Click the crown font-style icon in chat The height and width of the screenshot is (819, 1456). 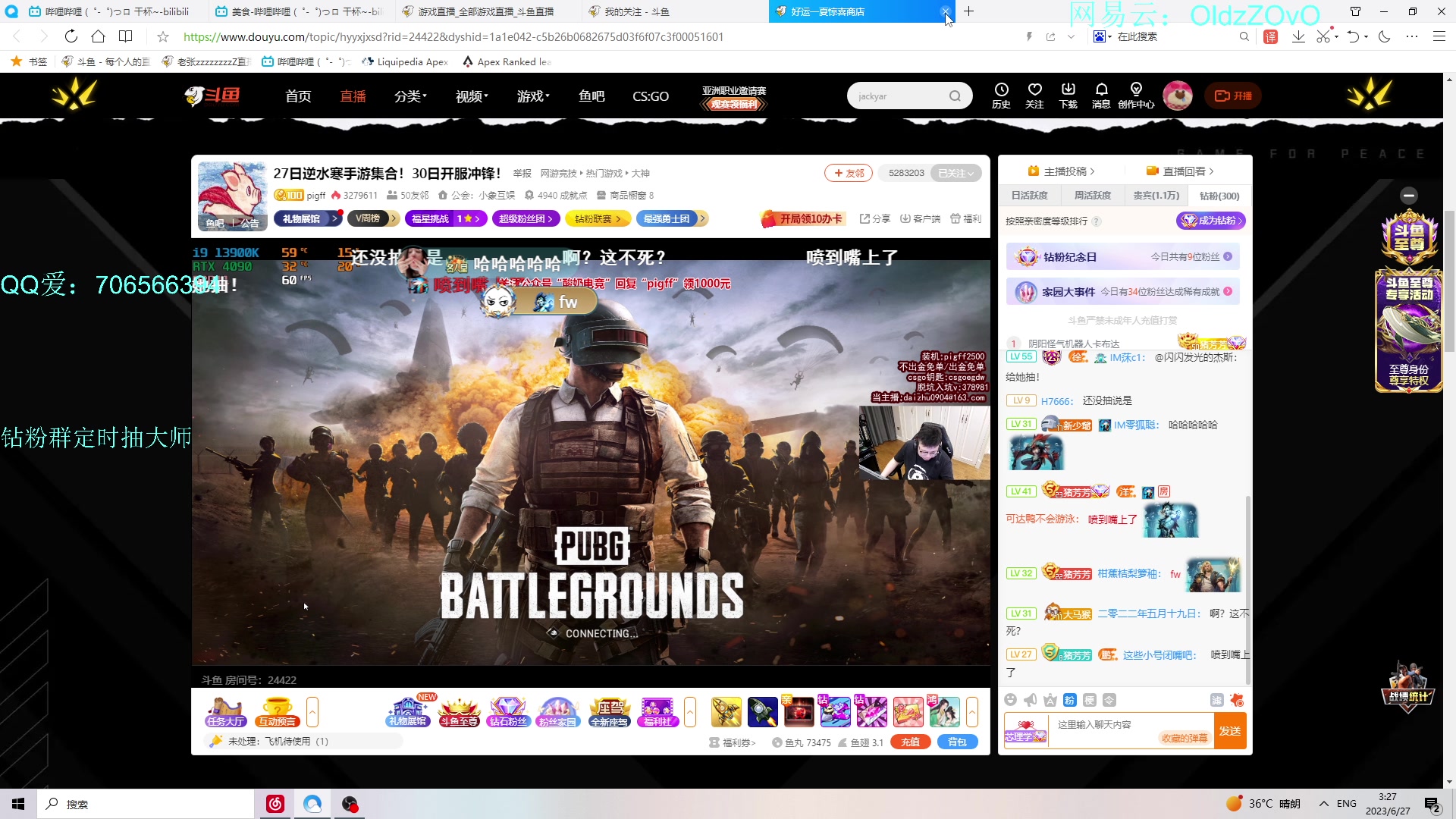point(1050,700)
